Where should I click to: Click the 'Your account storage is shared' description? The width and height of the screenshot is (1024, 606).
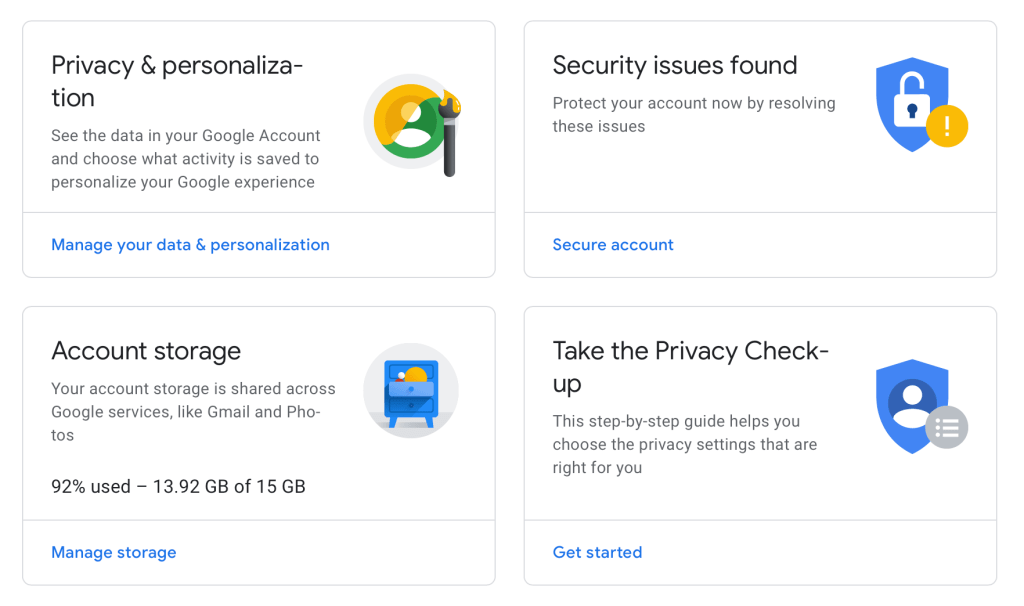193,412
